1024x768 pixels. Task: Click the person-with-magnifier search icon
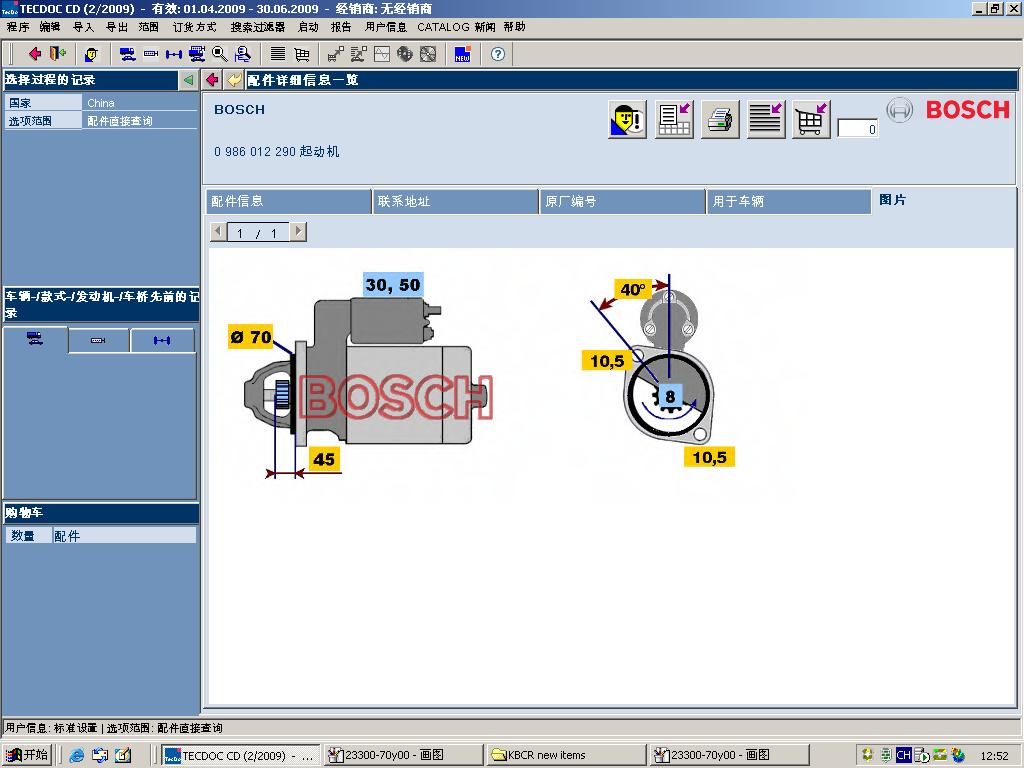[242, 54]
